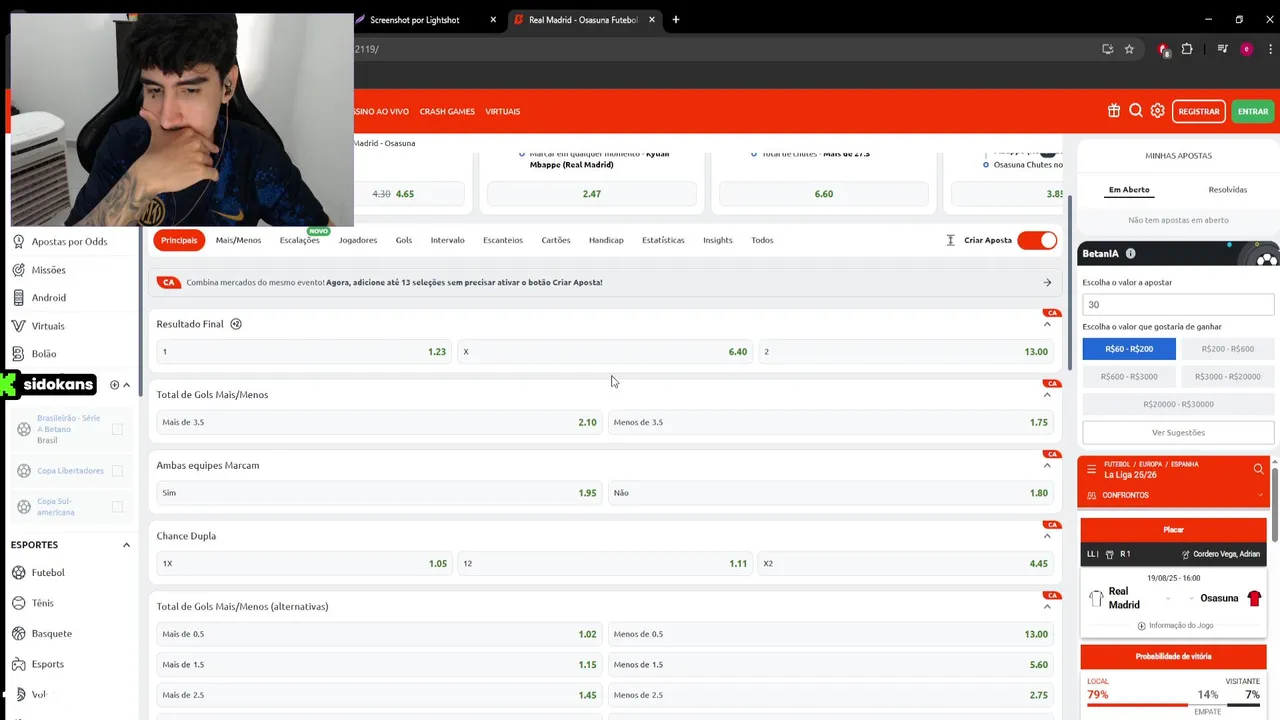Switch to the Escanteios tab
This screenshot has width=1280, height=720.
(502, 240)
